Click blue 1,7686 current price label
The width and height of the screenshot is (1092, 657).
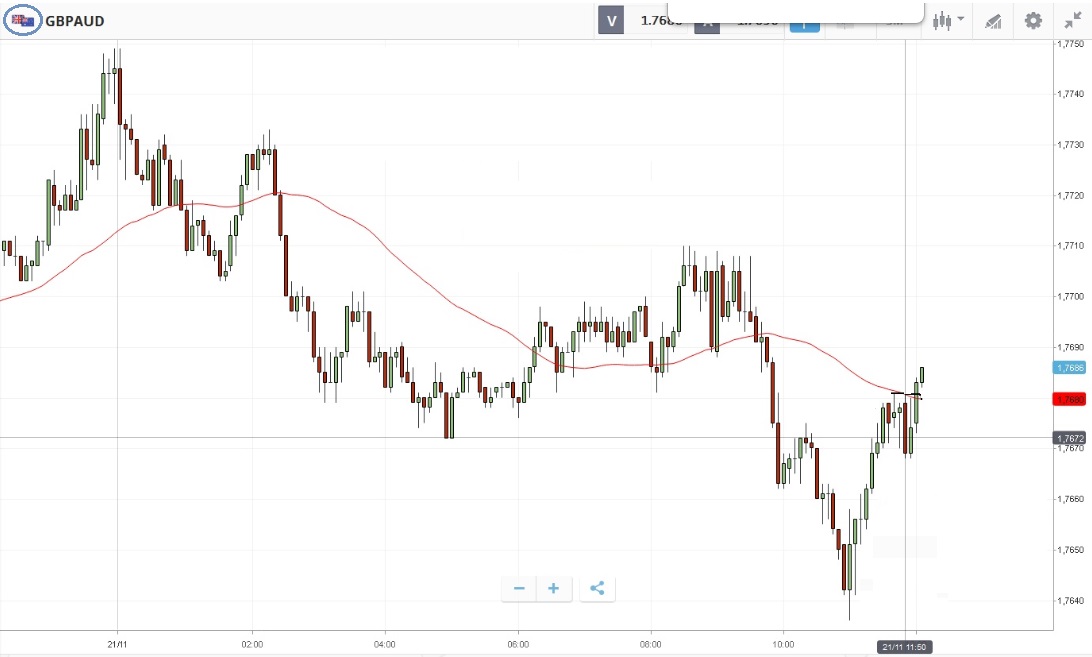pyautogui.click(x=1070, y=367)
